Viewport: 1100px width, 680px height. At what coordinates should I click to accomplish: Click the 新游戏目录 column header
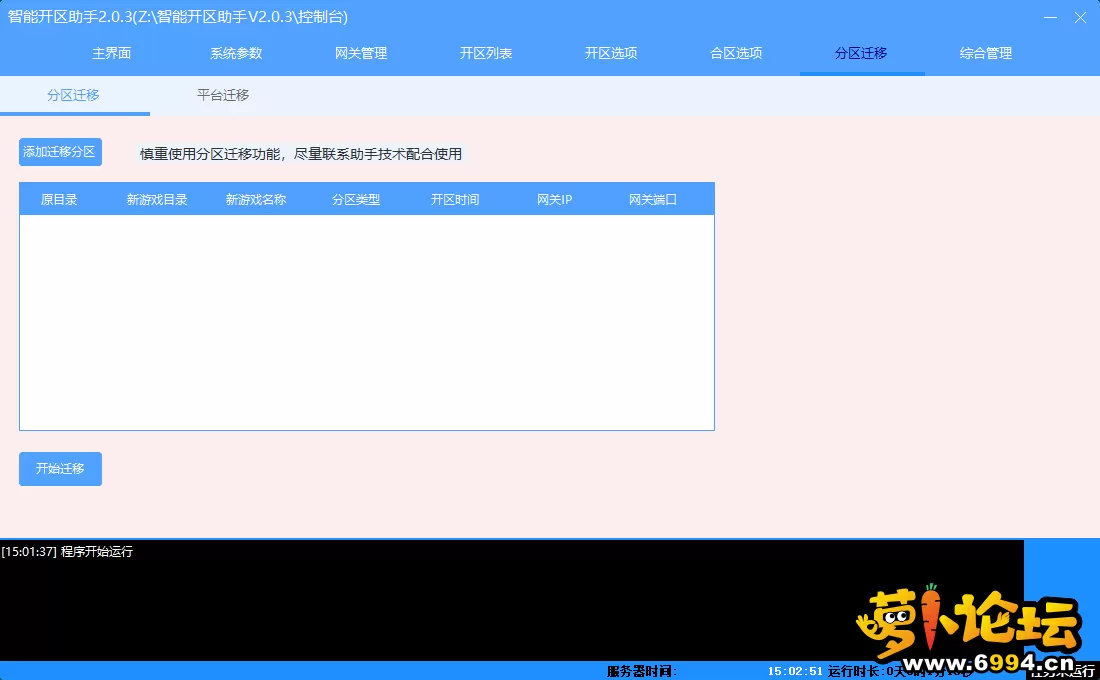tap(157, 200)
